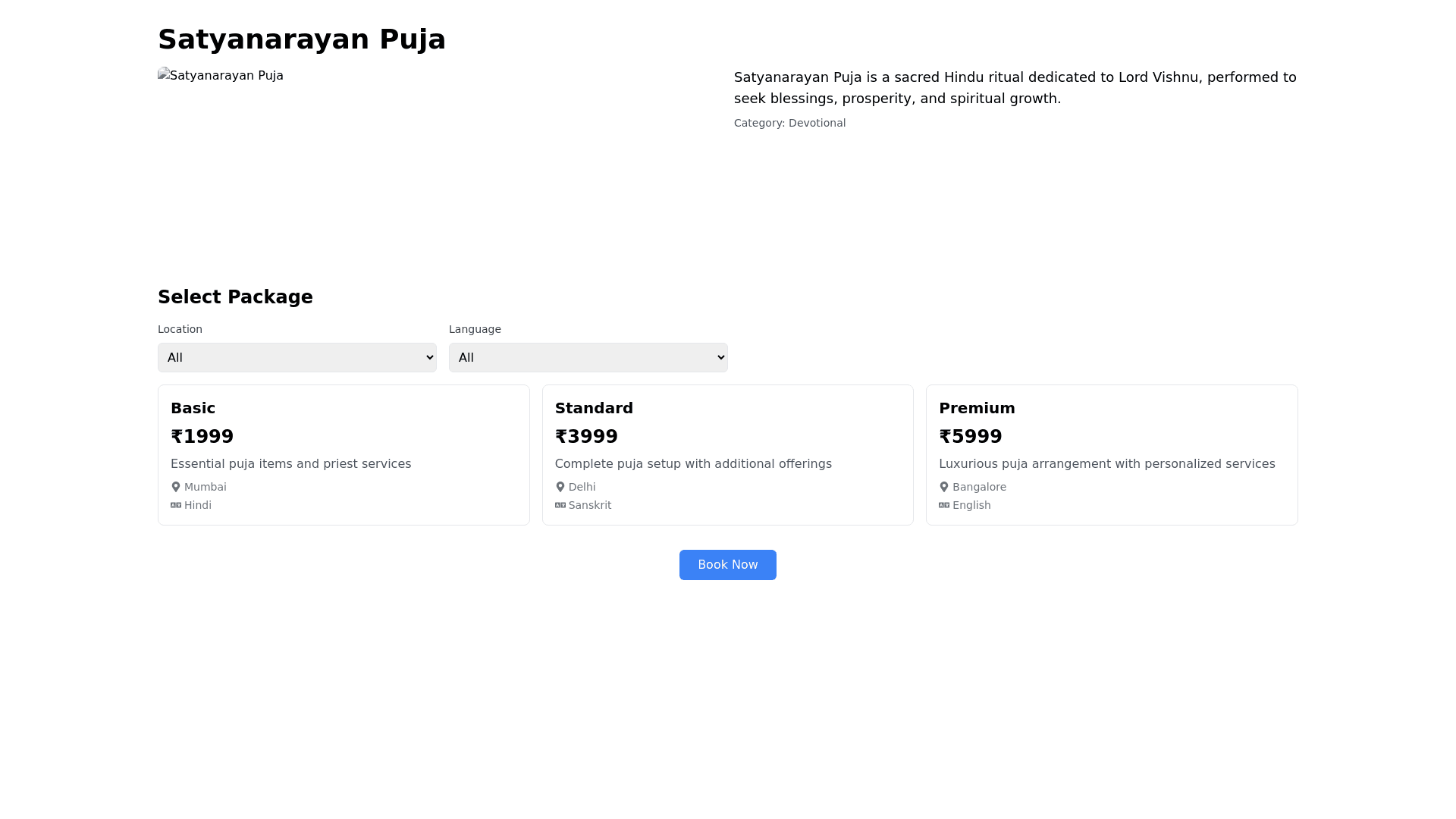Click the location pin icon beside Mumbai
Image resolution: width=1456 pixels, height=819 pixels.
coord(176,486)
